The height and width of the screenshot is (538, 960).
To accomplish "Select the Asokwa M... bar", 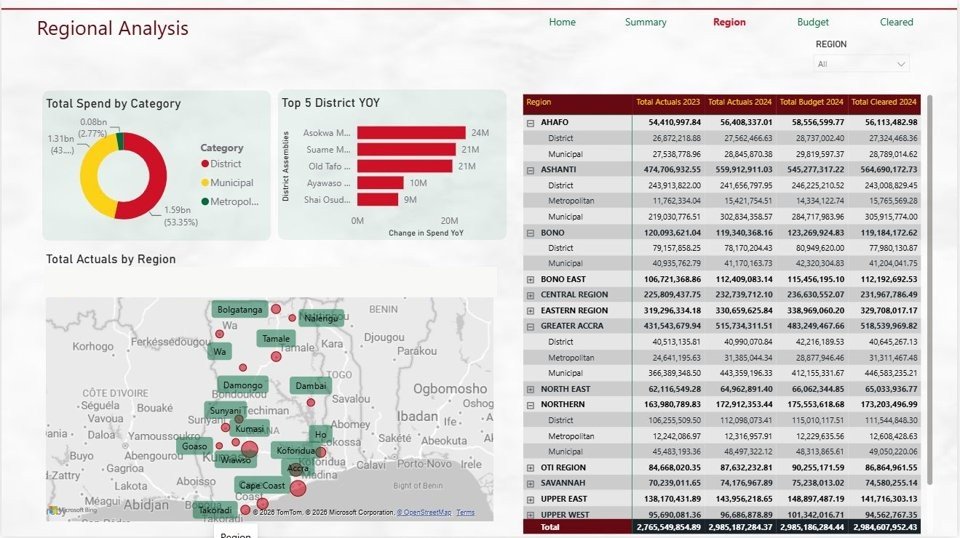I will pyautogui.click(x=411, y=133).
